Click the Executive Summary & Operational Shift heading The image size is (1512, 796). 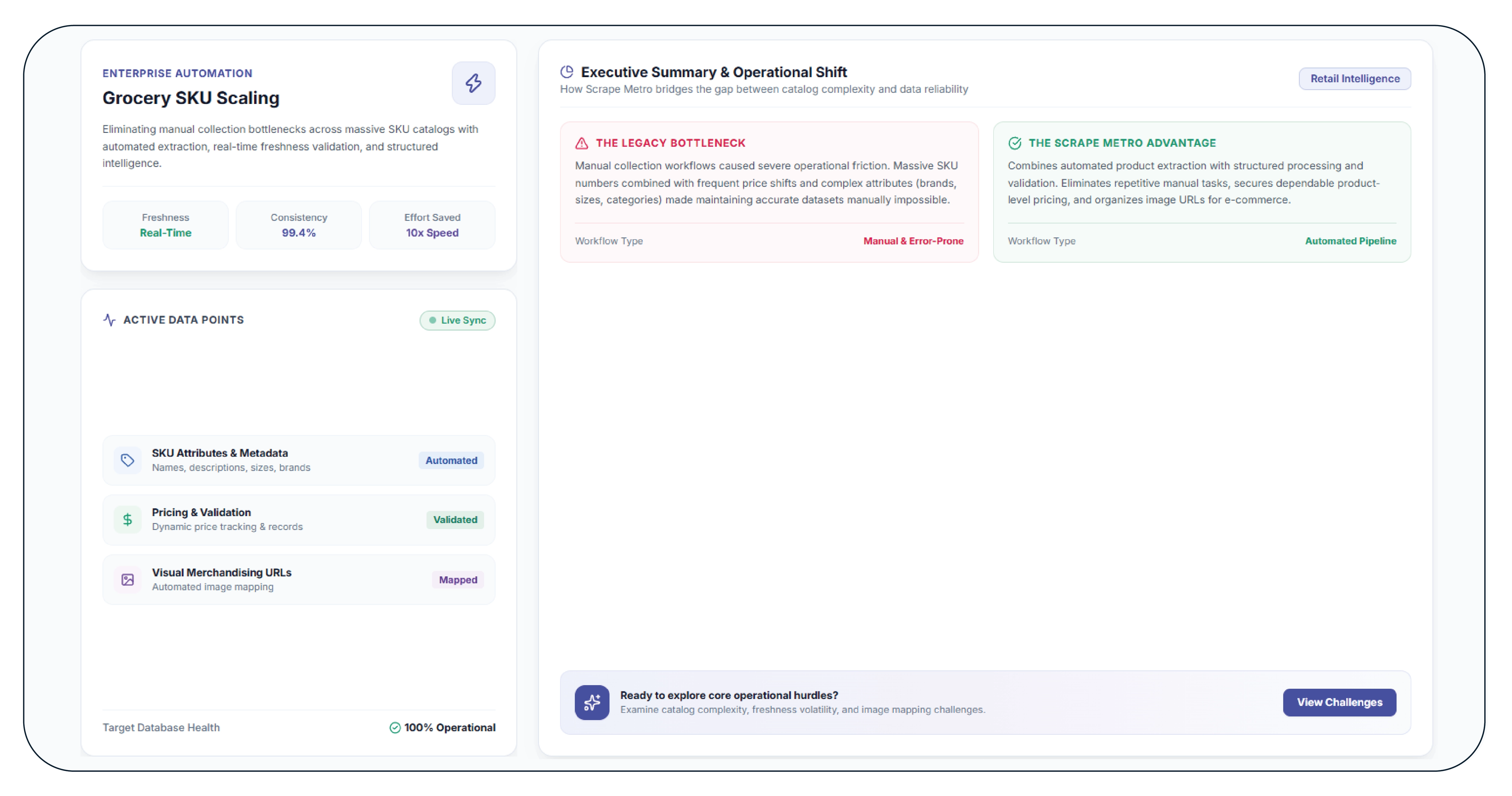pos(714,72)
